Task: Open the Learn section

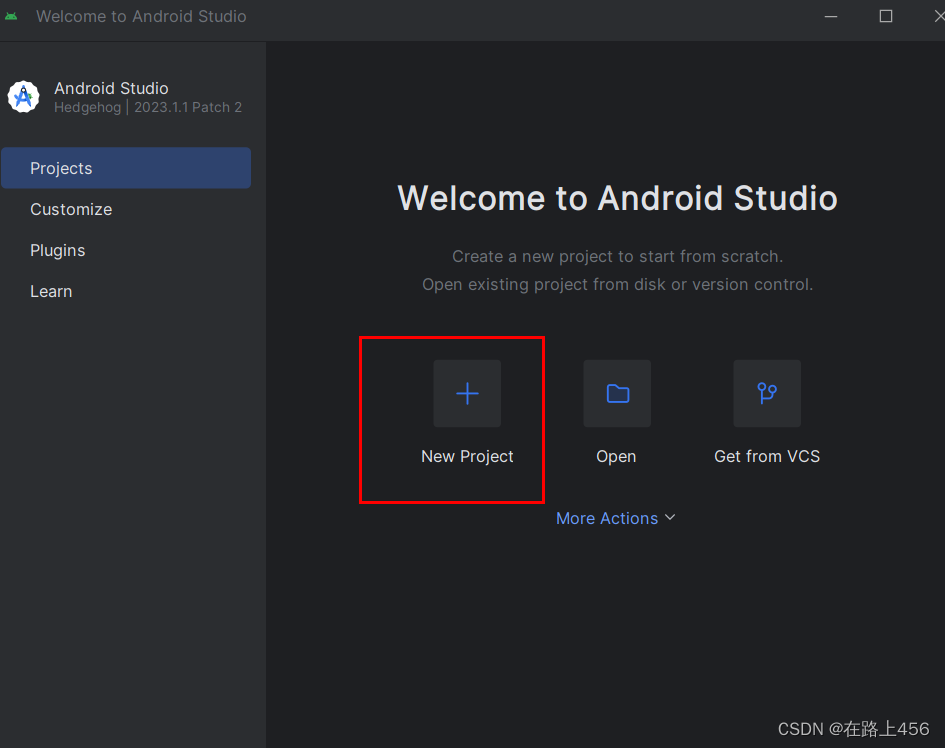Action: [51, 291]
